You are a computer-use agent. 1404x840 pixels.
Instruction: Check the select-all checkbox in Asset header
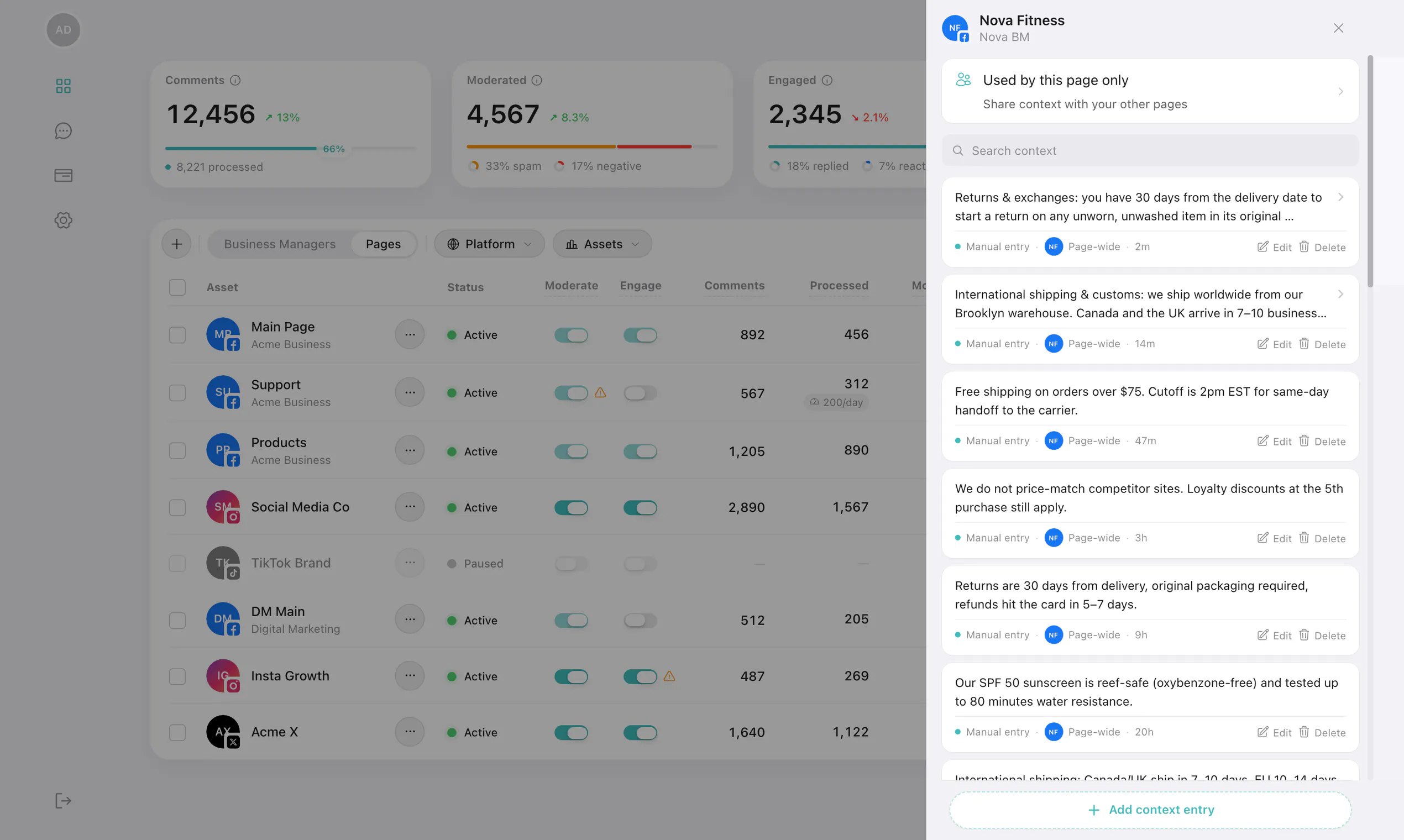point(177,287)
